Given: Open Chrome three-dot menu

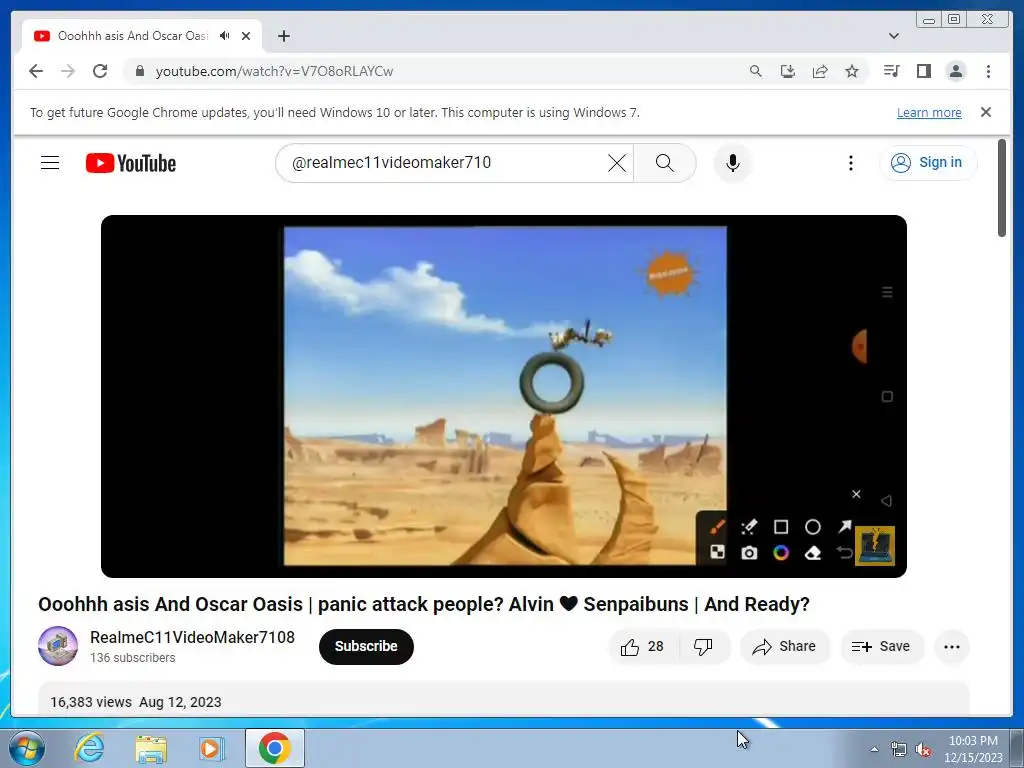Looking at the screenshot, I should tap(988, 71).
